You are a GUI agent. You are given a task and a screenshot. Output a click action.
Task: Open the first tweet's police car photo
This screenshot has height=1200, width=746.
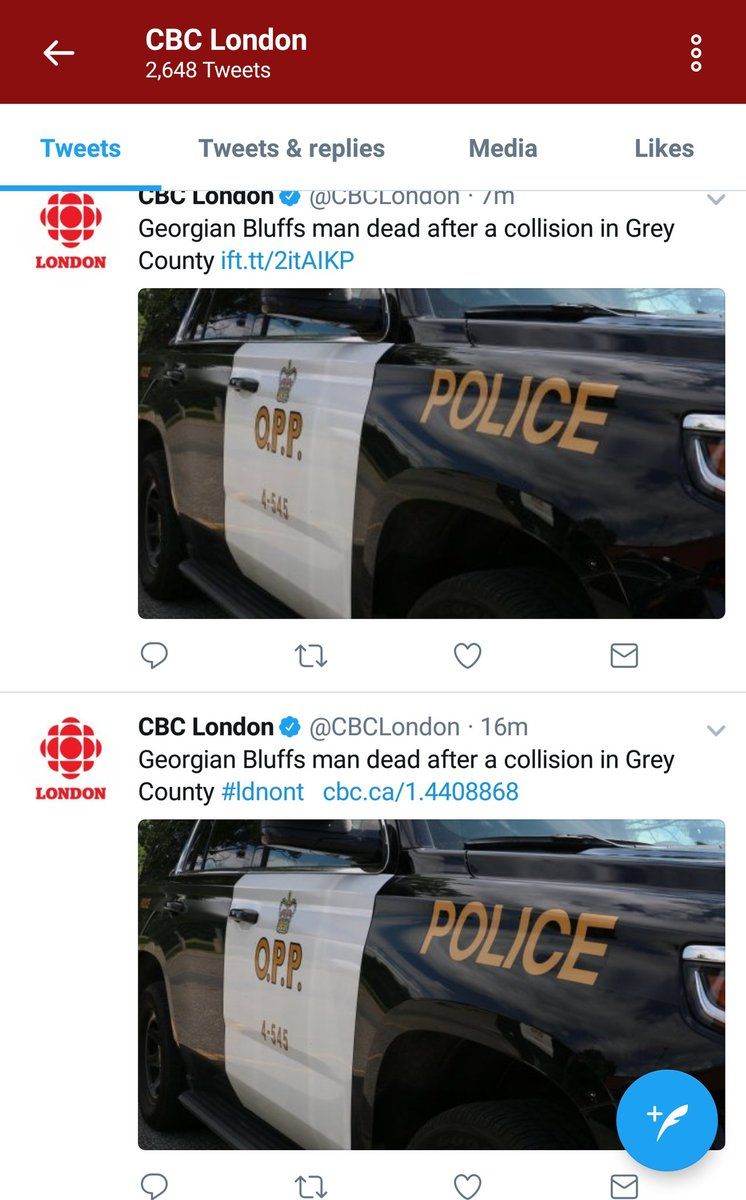coord(431,453)
